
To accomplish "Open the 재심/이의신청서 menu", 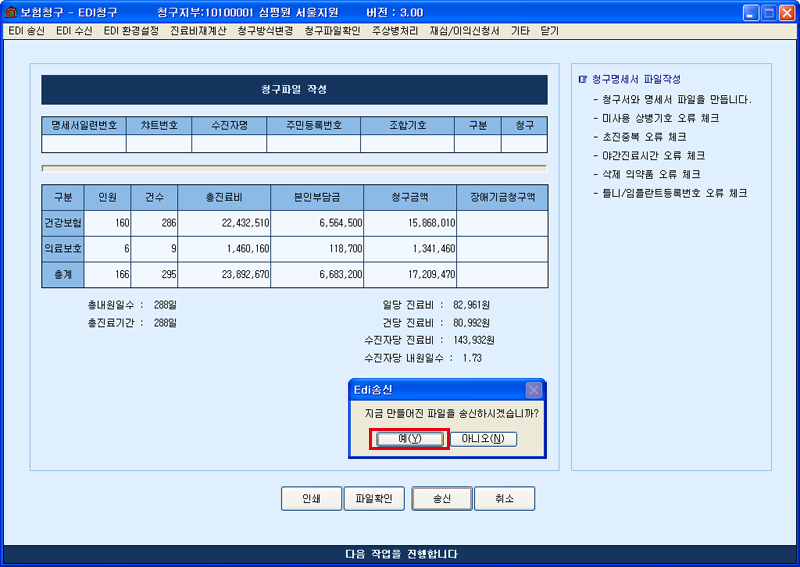I will [x=464, y=31].
